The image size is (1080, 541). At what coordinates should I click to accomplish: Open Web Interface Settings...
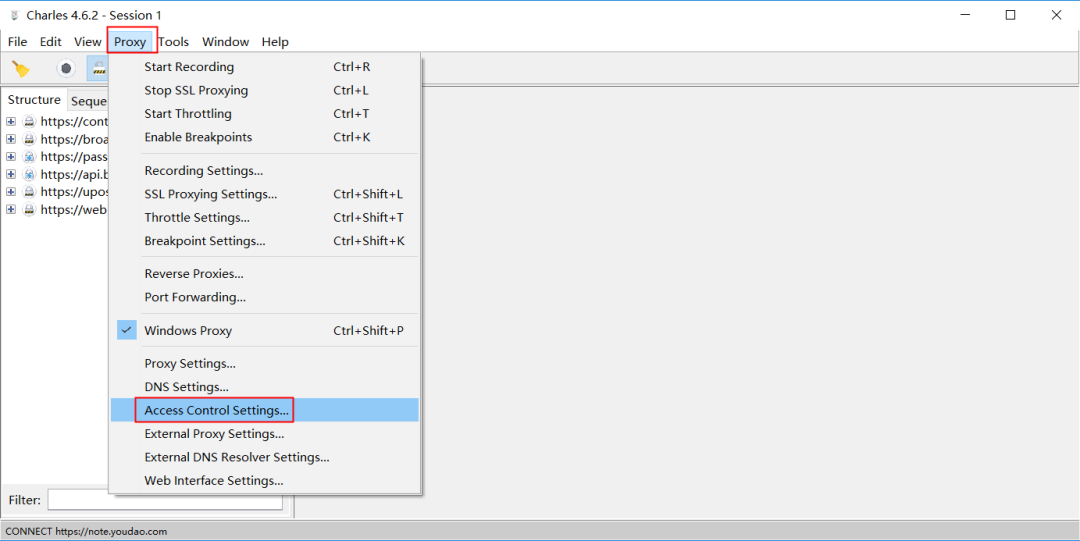(264, 481)
